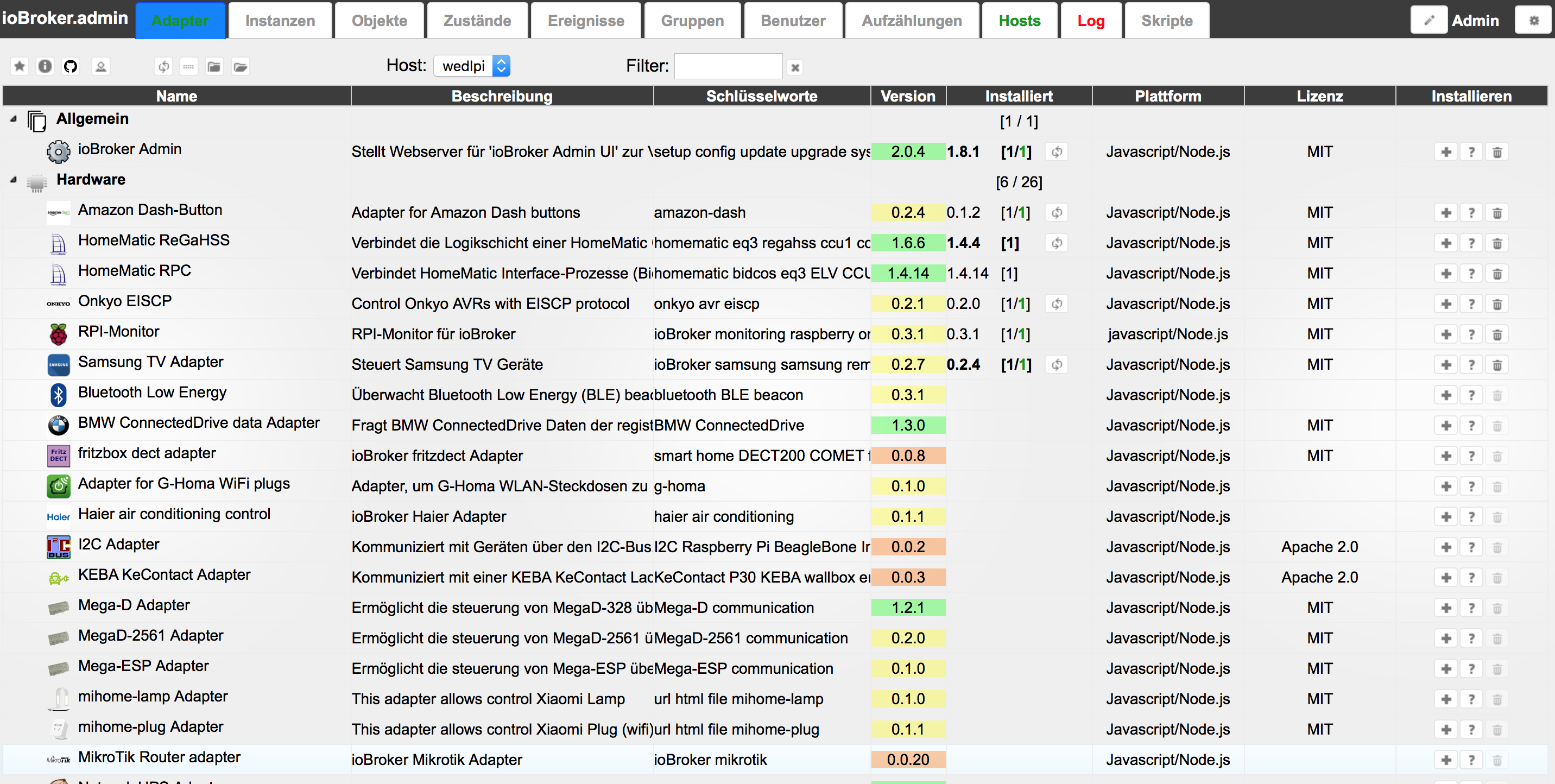Click the info icon in toolbar
This screenshot has width=1555, height=784.
pyautogui.click(x=45, y=66)
